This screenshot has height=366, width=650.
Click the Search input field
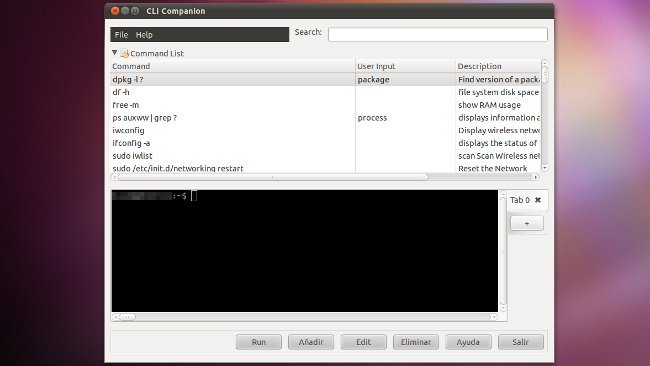(x=437, y=34)
